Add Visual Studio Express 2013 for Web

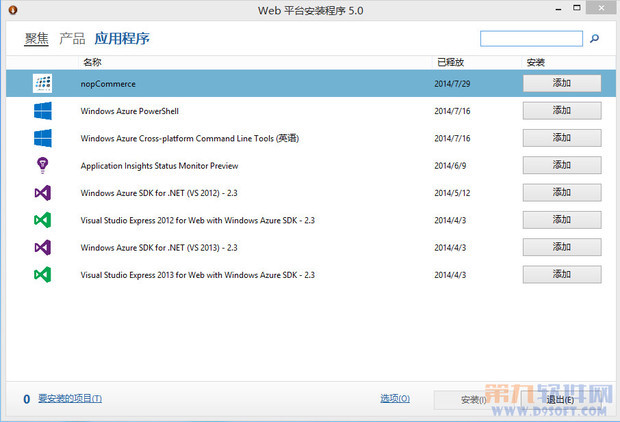pyautogui.click(x=562, y=274)
